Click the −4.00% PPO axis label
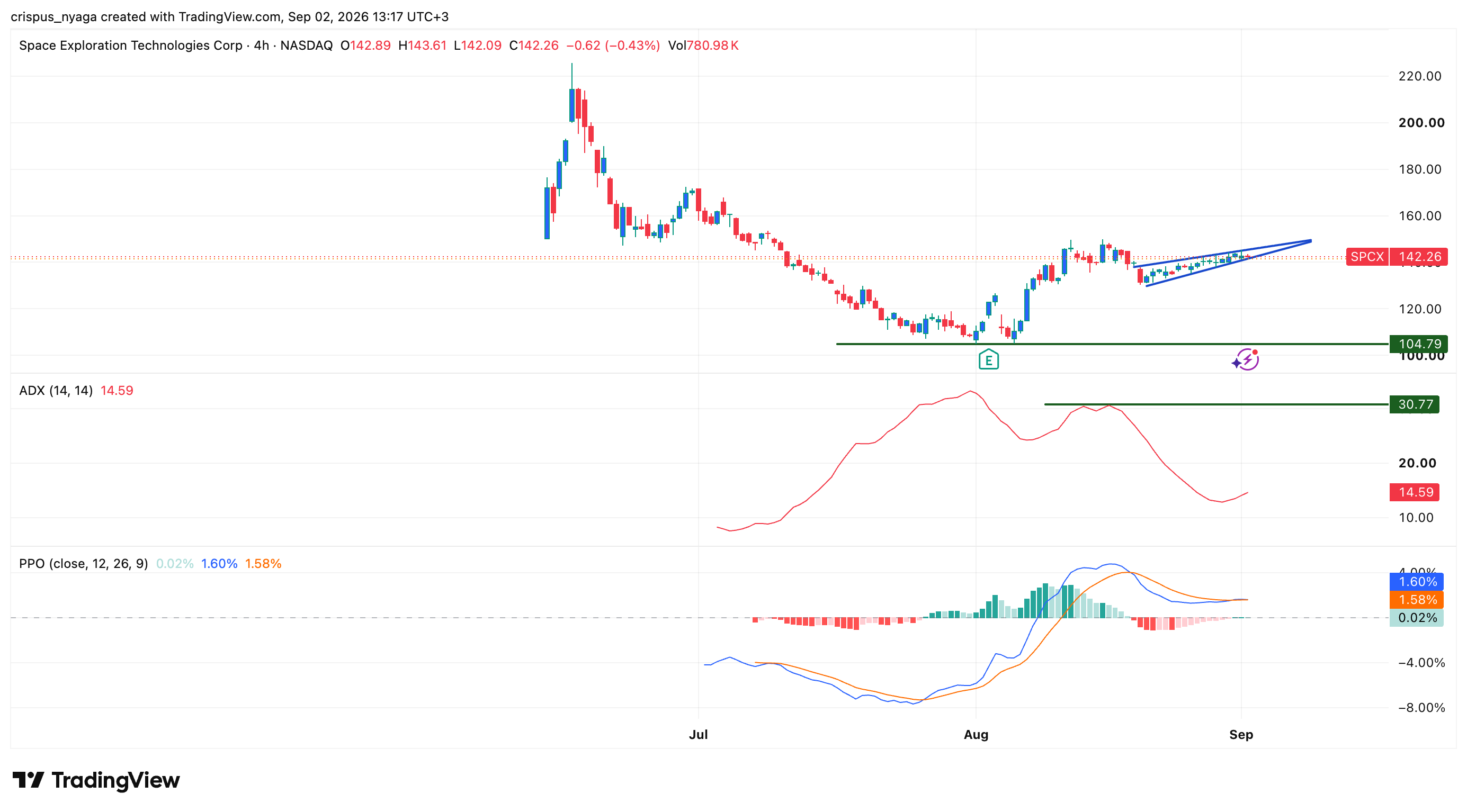 click(x=1421, y=663)
